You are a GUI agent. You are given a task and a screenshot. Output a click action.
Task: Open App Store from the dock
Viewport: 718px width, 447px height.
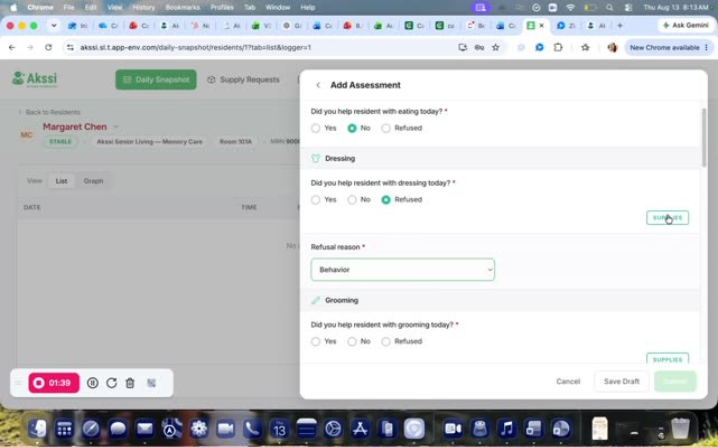[360, 429]
